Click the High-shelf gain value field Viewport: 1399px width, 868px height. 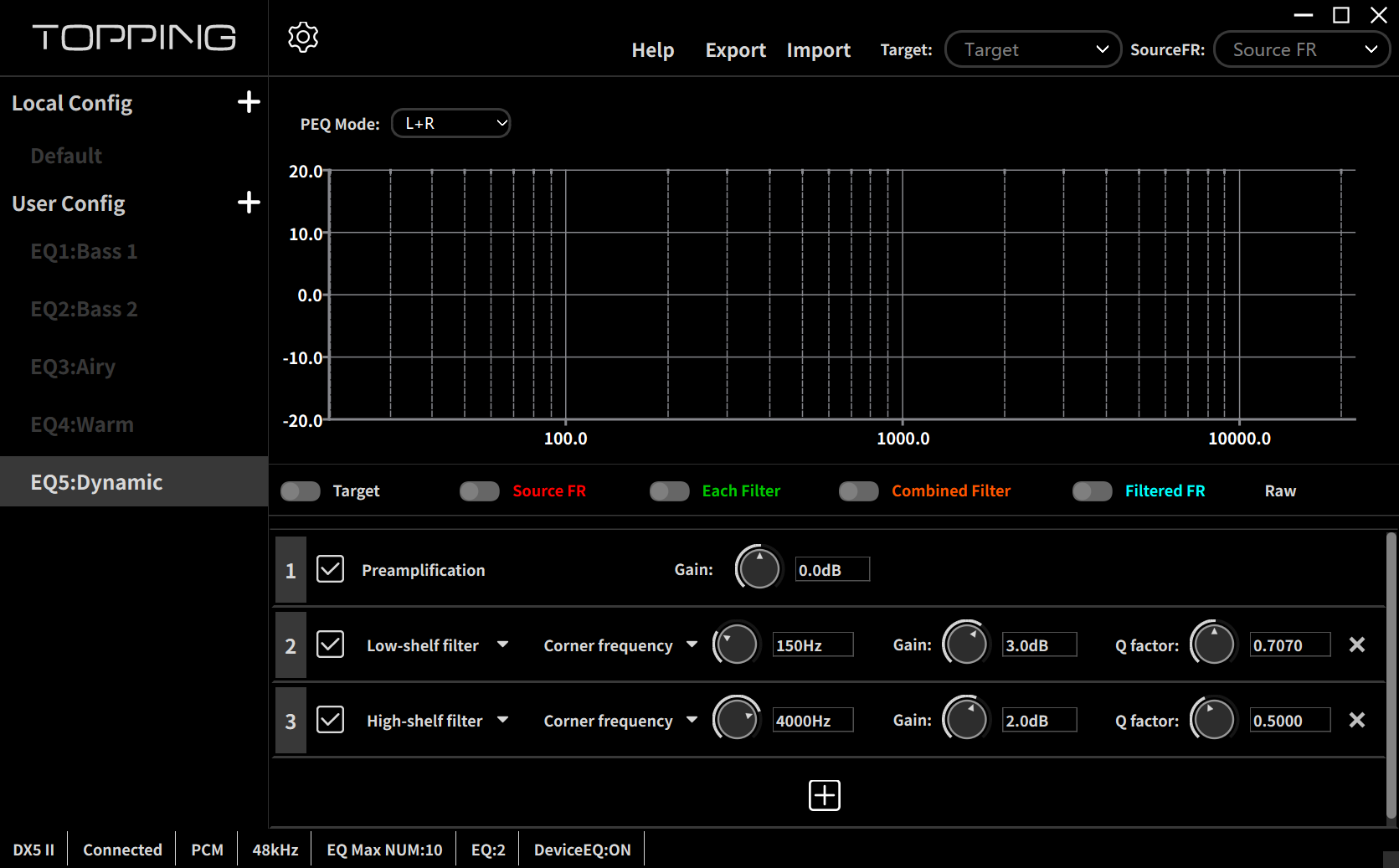click(x=1039, y=721)
